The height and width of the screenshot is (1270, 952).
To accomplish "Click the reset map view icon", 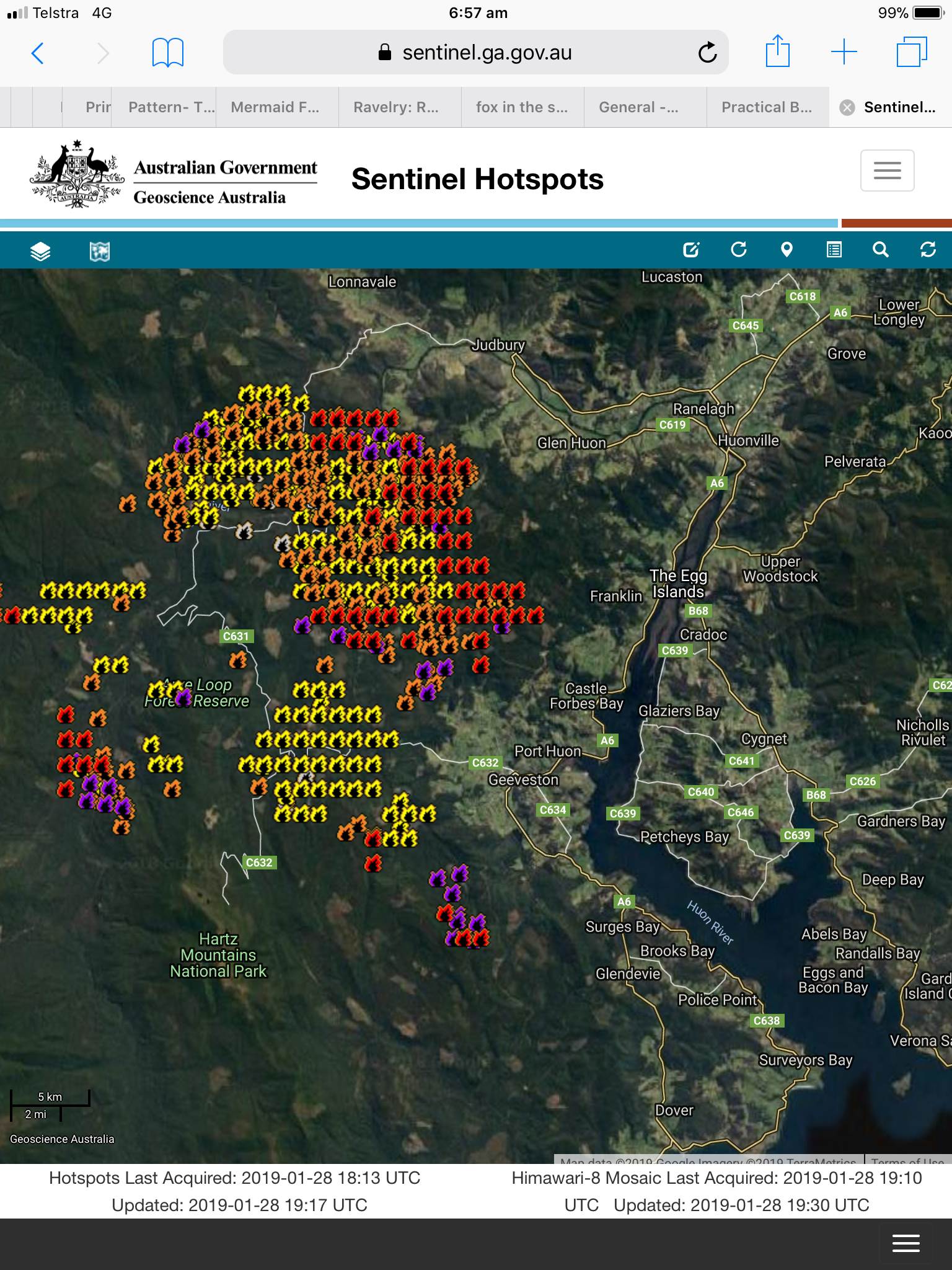I will [x=739, y=250].
